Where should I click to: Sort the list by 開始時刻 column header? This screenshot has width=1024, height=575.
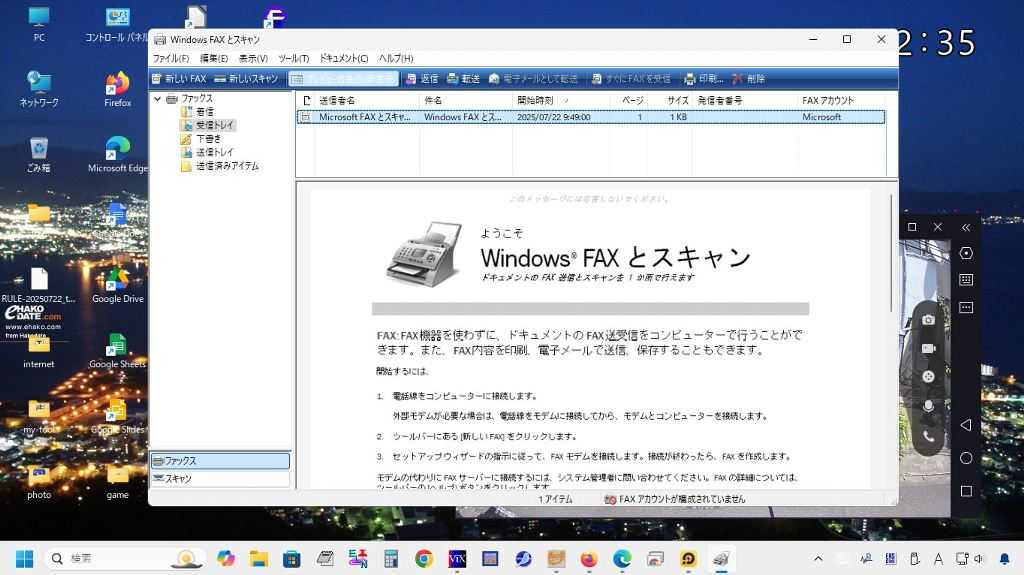pyautogui.click(x=541, y=101)
